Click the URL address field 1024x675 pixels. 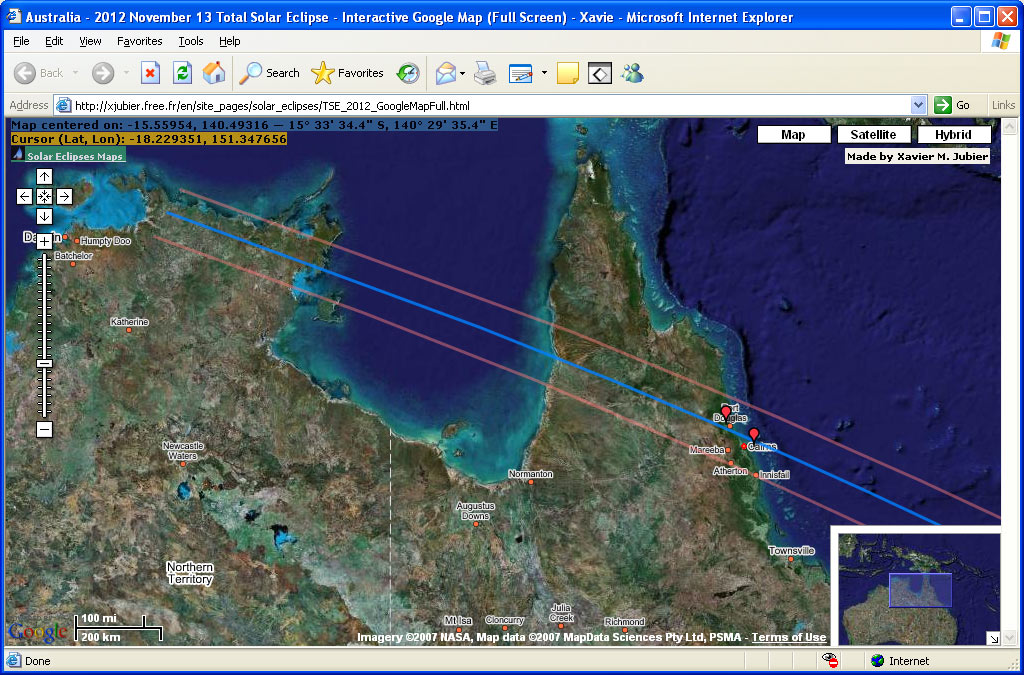[492, 105]
